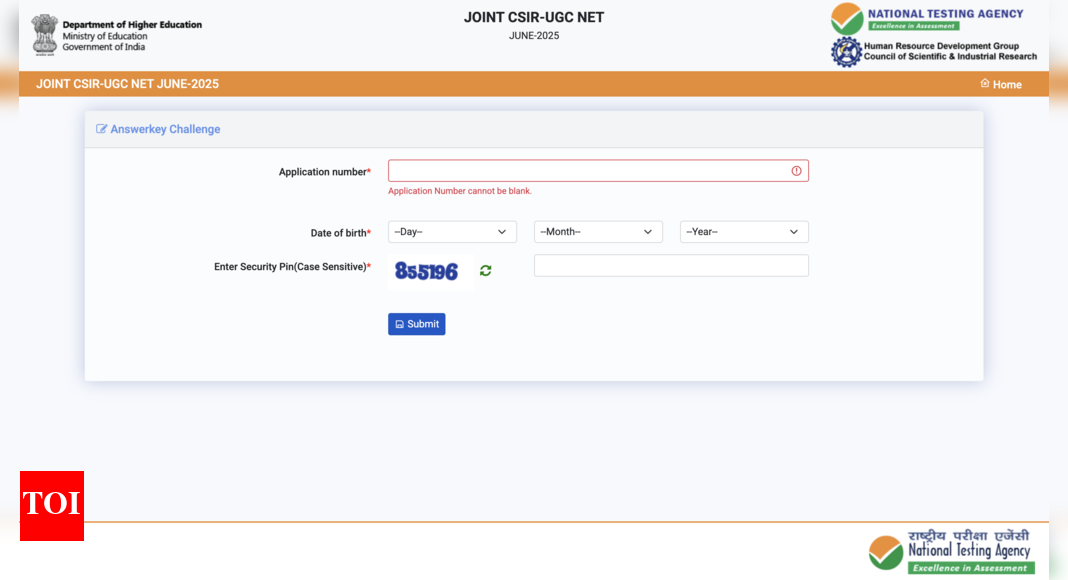
Task: Click the Home icon in the orange bar
Action: 985,84
